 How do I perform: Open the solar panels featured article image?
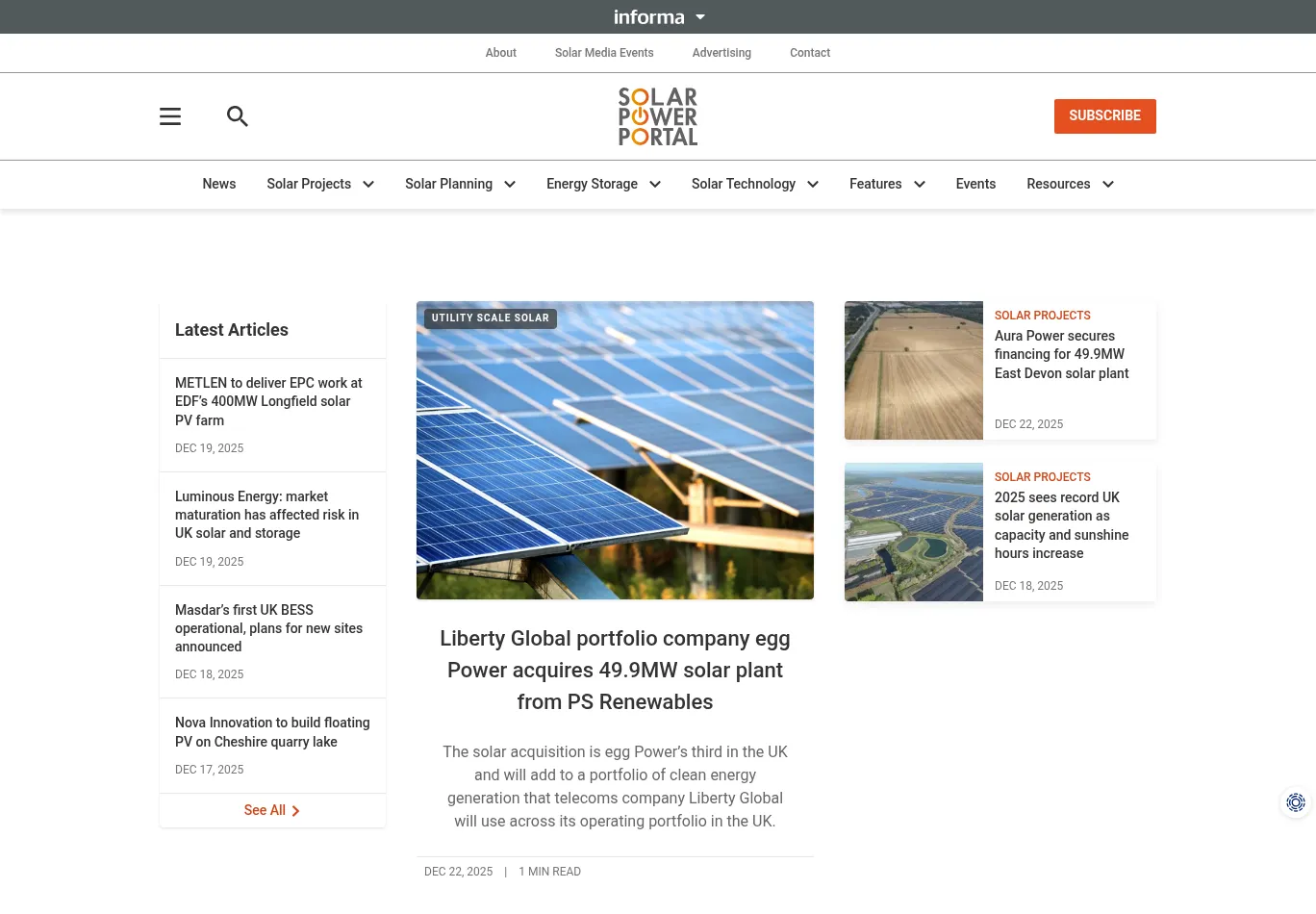[x=615, y=462]
